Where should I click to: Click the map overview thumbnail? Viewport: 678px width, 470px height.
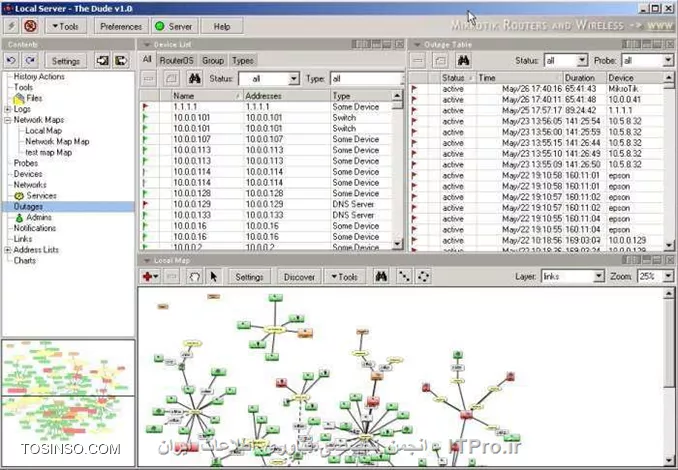tap(68, 404)
